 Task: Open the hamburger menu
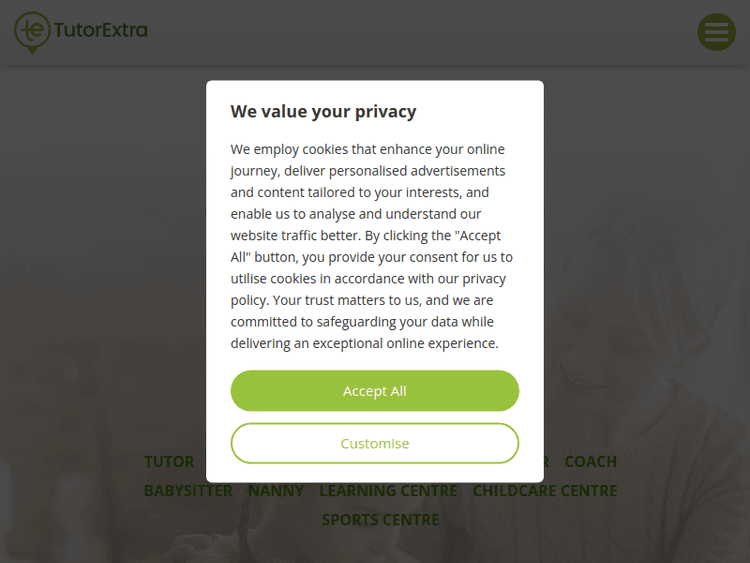716,32
